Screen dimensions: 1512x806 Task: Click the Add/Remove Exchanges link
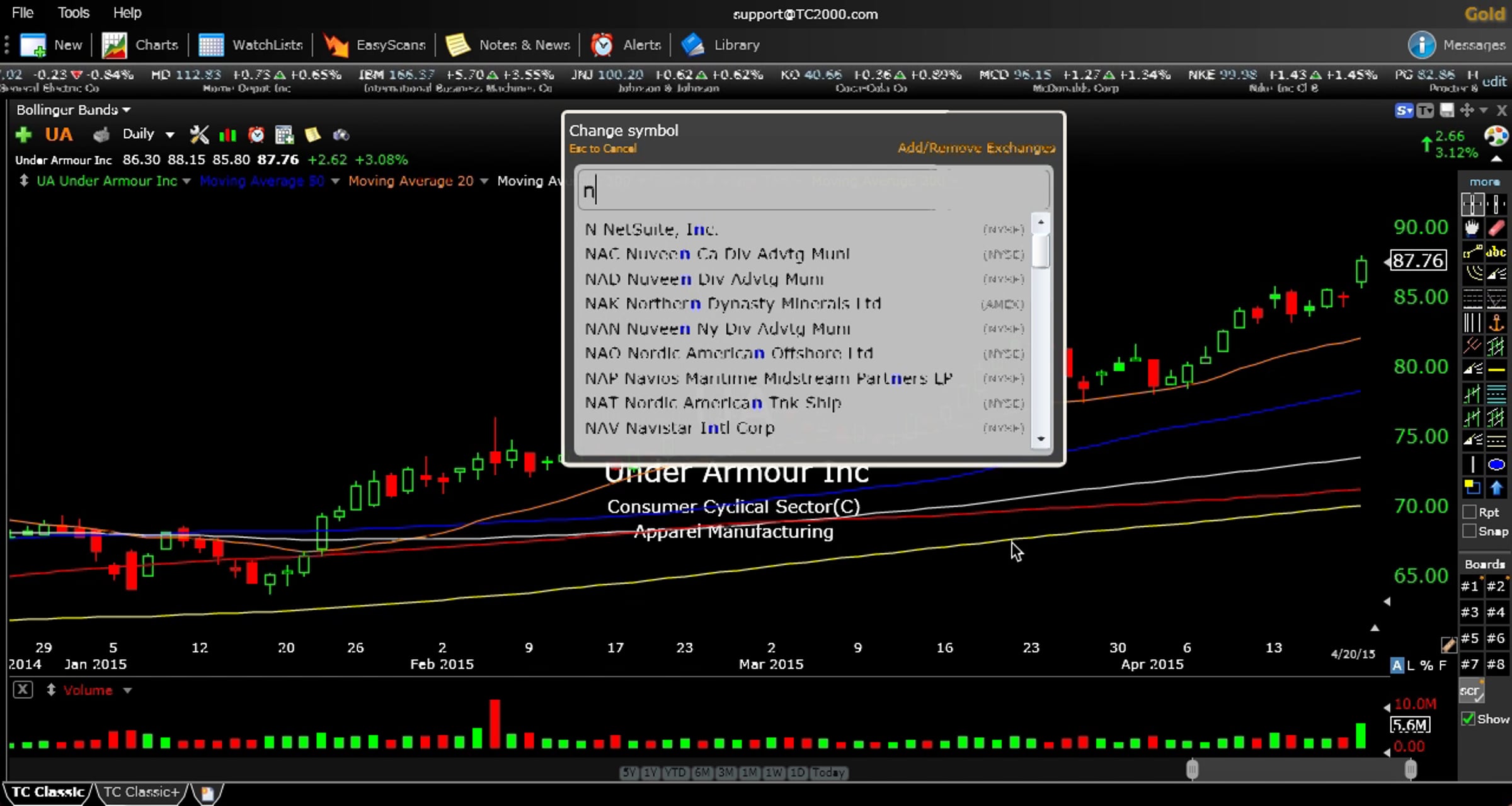pyautogui.click(x=976, y=148)
